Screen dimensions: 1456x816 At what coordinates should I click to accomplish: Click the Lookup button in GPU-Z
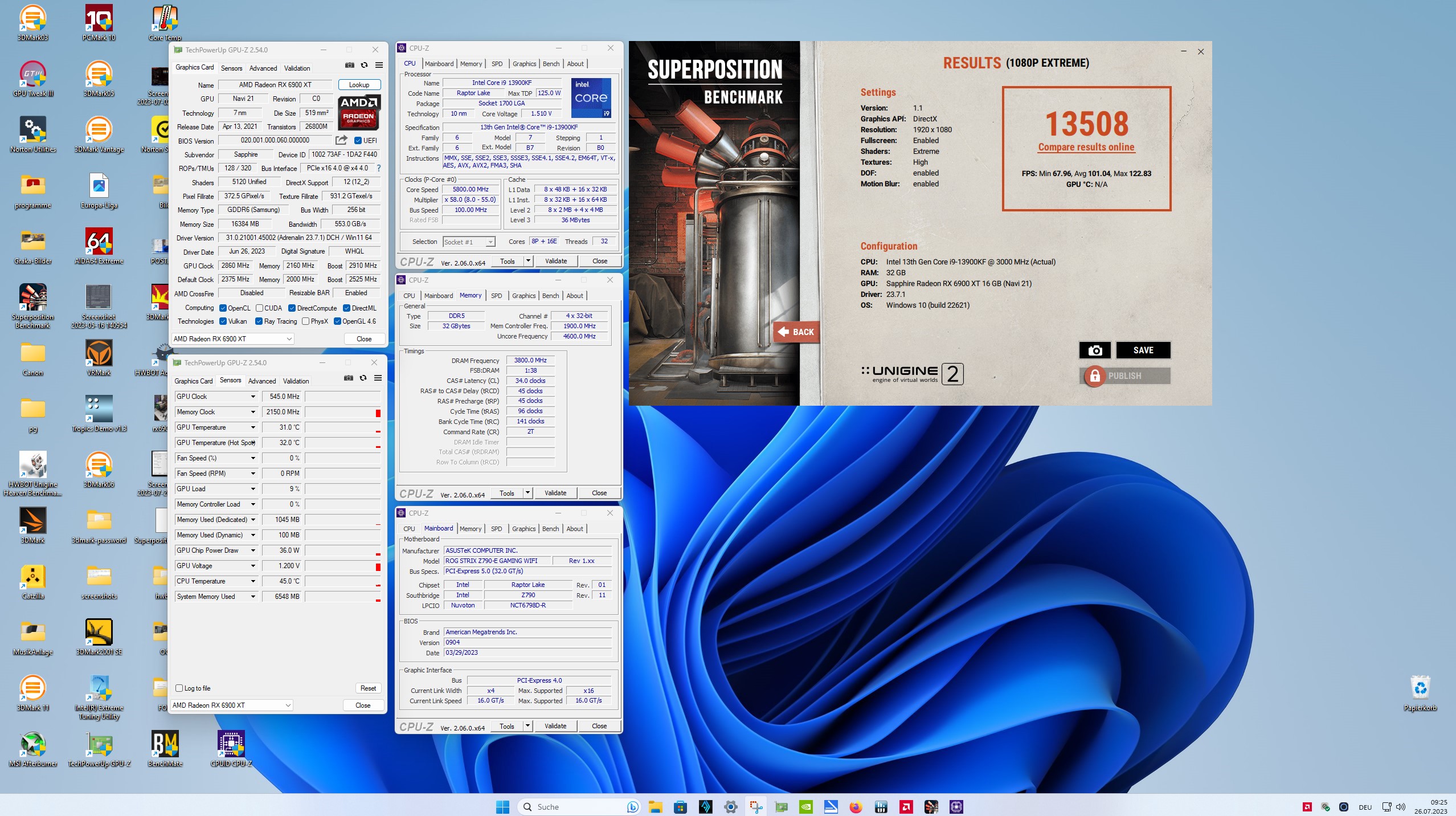[359, 85]
